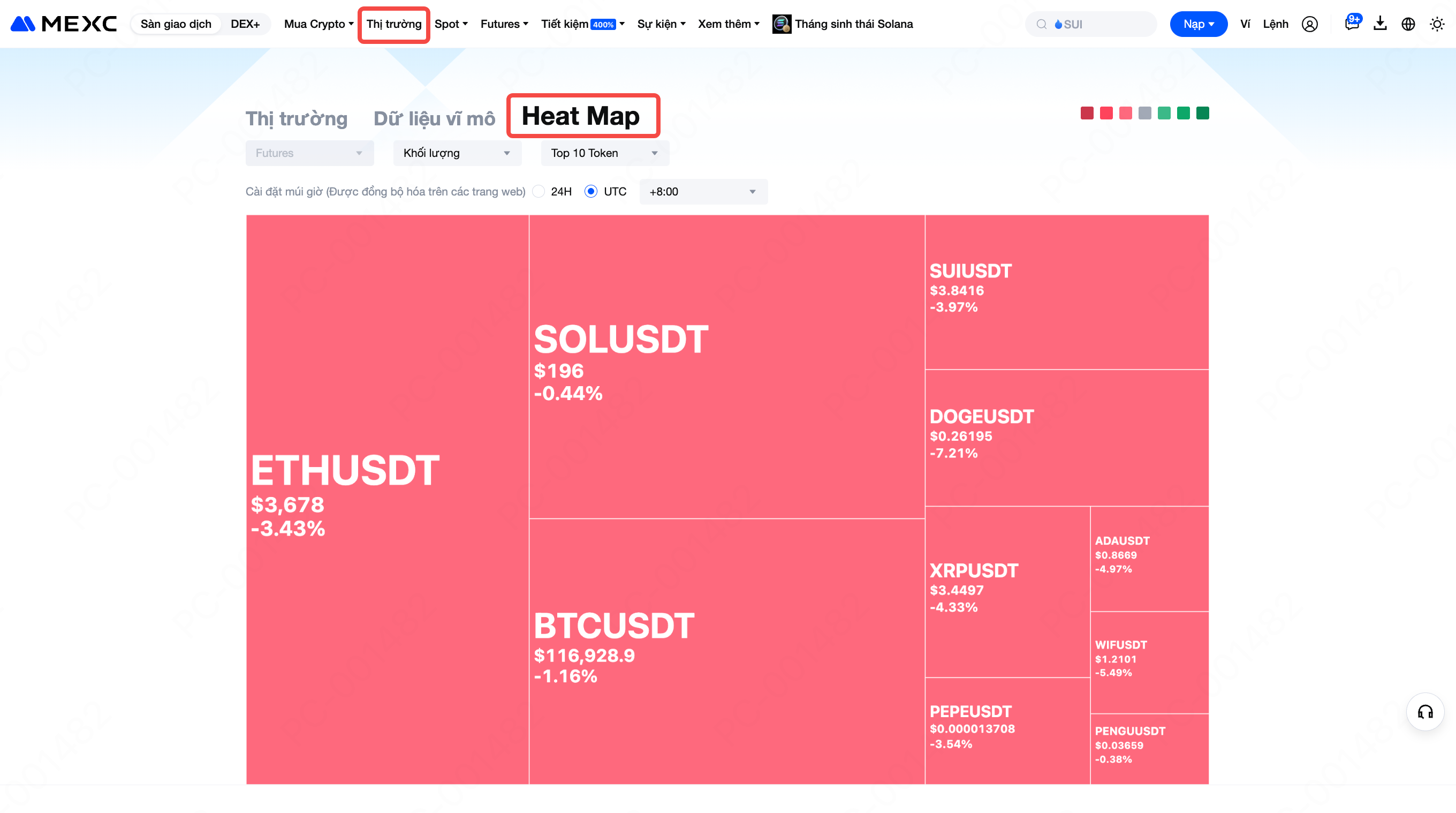Select the 24H radio button
Image resolution: width=1456 pixels, height=813 pixels.
[539, 192]
